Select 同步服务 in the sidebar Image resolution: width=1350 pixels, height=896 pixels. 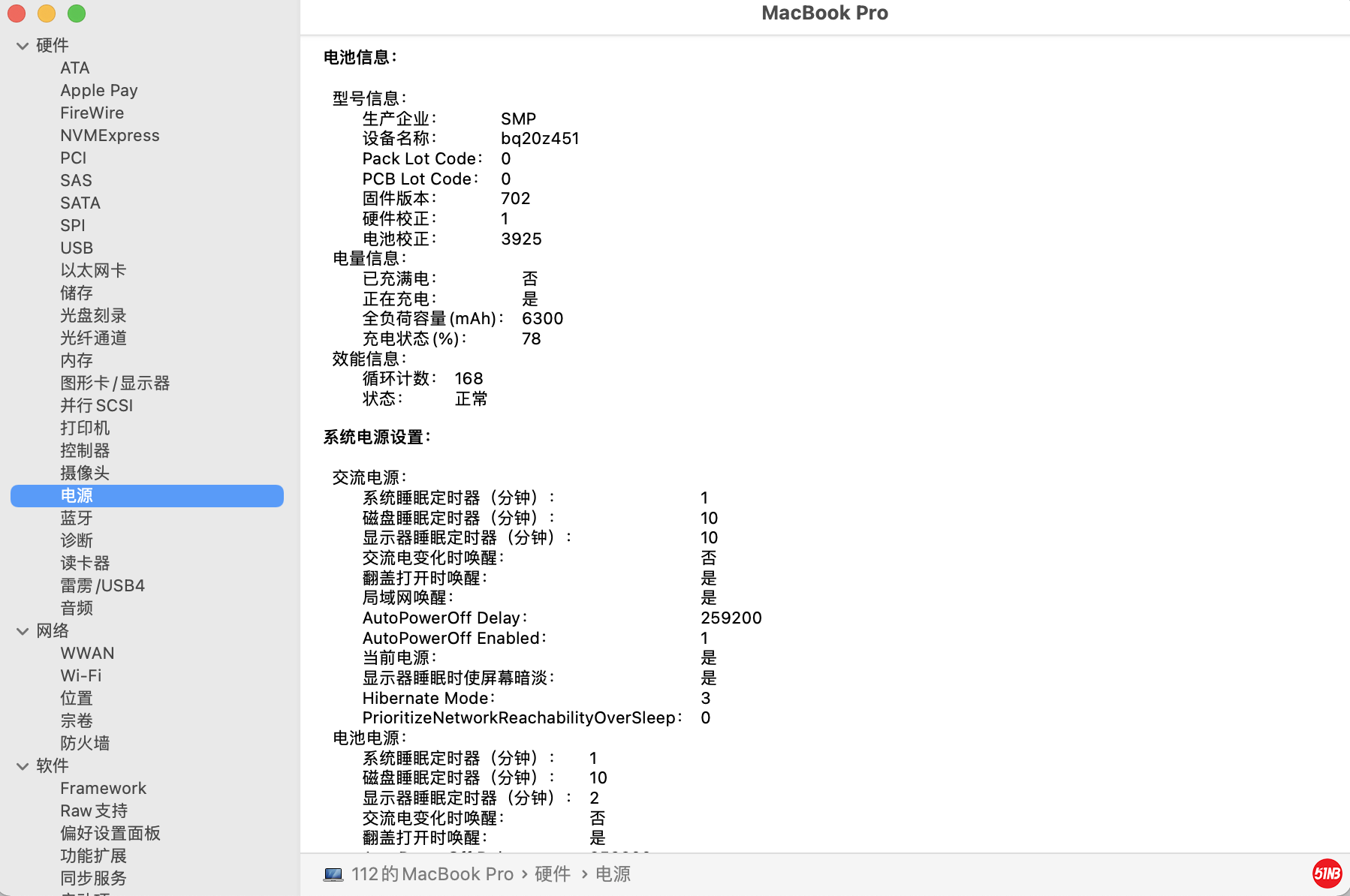[93, 879]
